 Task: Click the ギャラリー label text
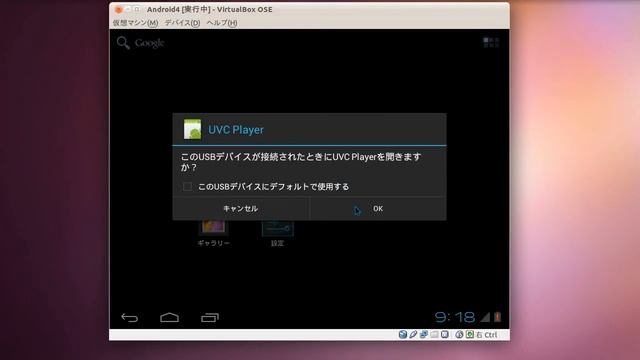[213, 243]
